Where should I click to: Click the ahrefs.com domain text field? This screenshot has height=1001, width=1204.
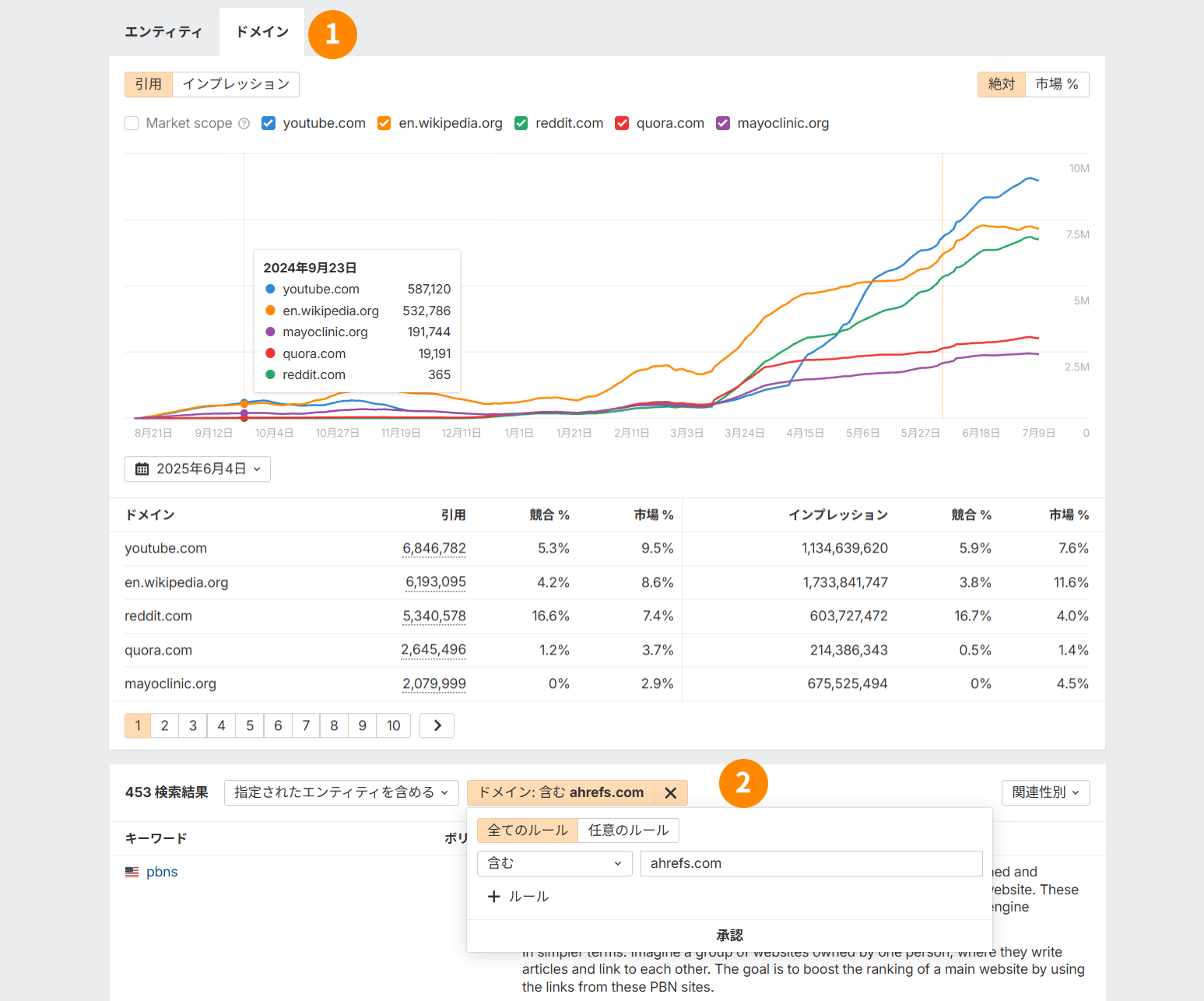(810, 863)
